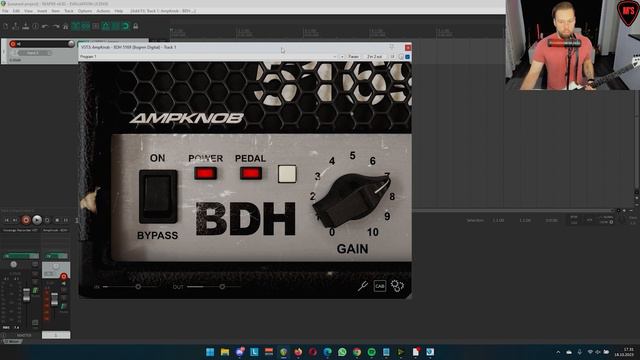
Task: Open the View menu in REAPER
Action: click(x=28, y=11)
